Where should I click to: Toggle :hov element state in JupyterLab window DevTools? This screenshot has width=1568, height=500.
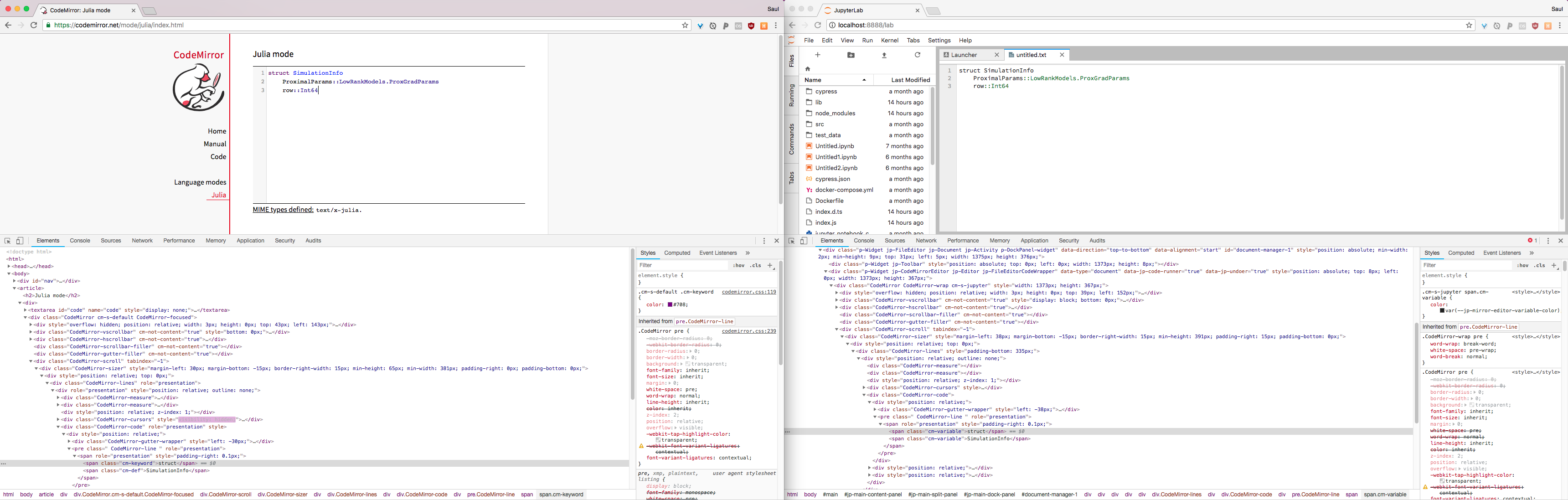pyautogui.click(x=1522, y=266)
